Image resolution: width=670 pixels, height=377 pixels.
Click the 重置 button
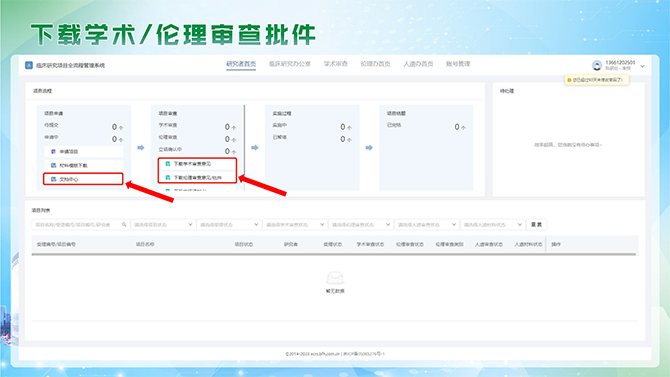point(536,224)
